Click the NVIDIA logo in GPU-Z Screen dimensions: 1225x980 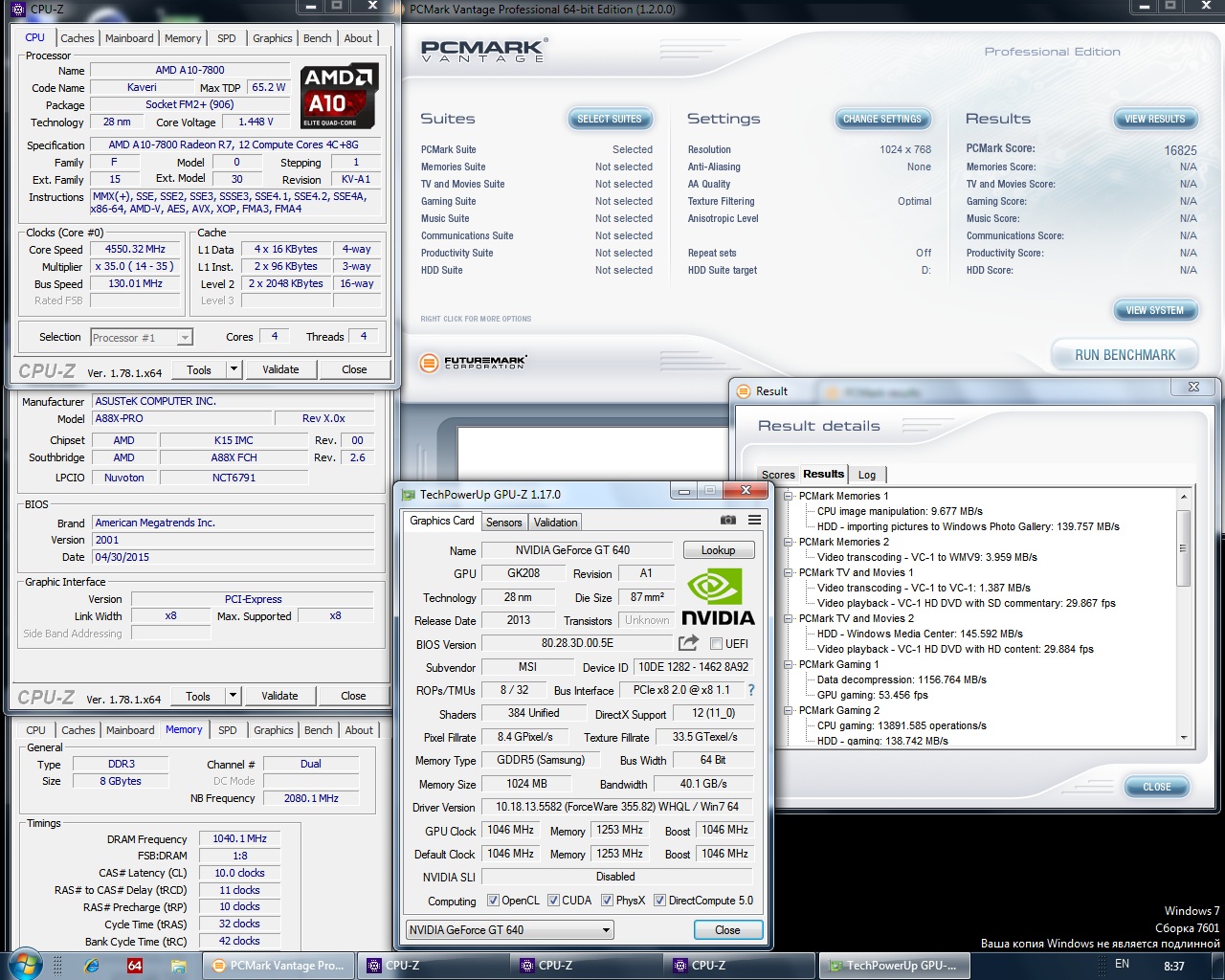(718, 596)
